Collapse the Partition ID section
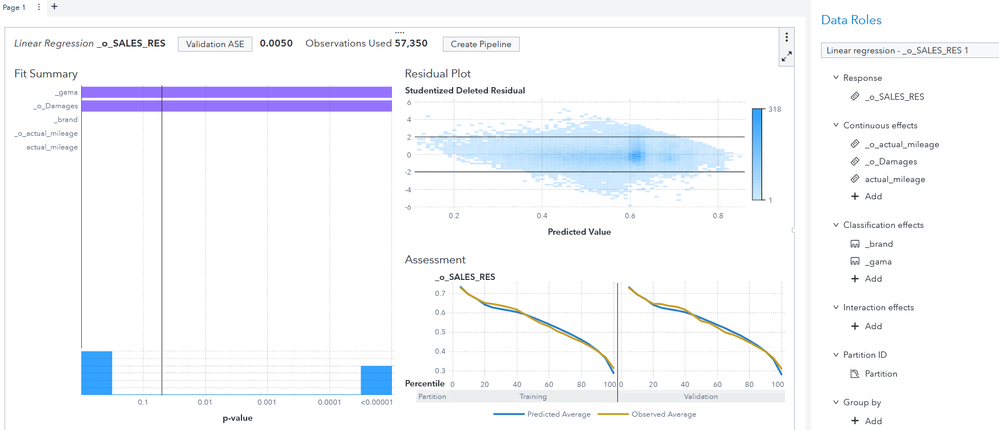999x430 pixels. (836, 355)
